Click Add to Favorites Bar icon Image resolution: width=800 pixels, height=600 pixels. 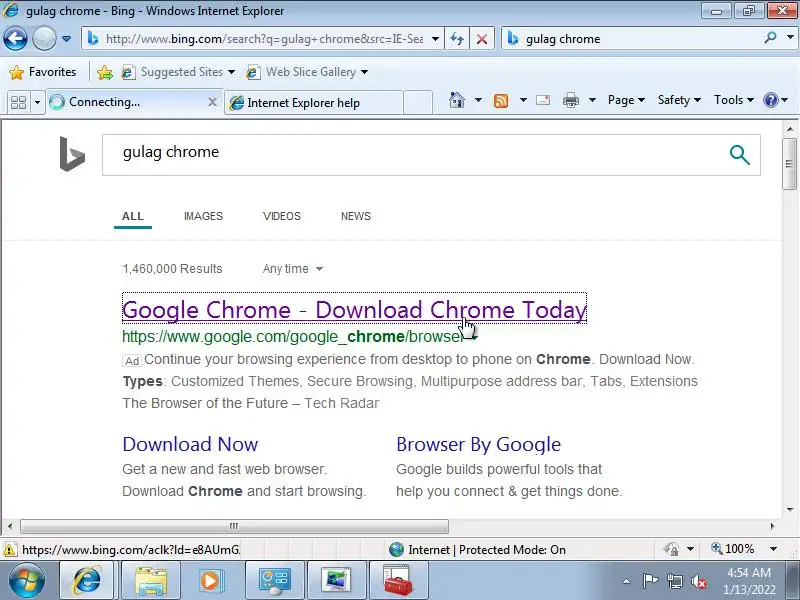point(105,72)
